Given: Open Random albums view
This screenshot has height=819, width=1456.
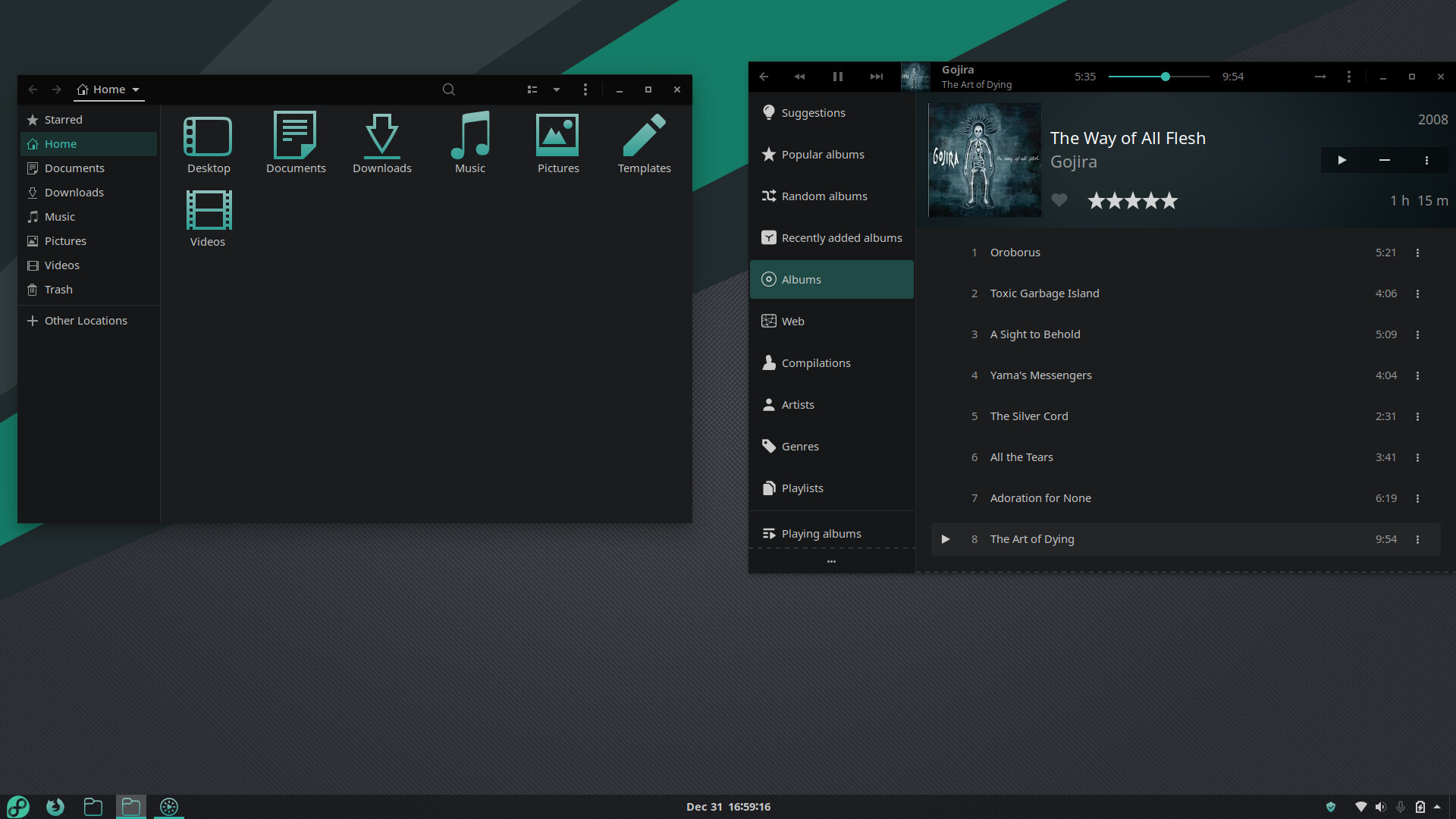Looking at the screenshot, I should (832, 196).
